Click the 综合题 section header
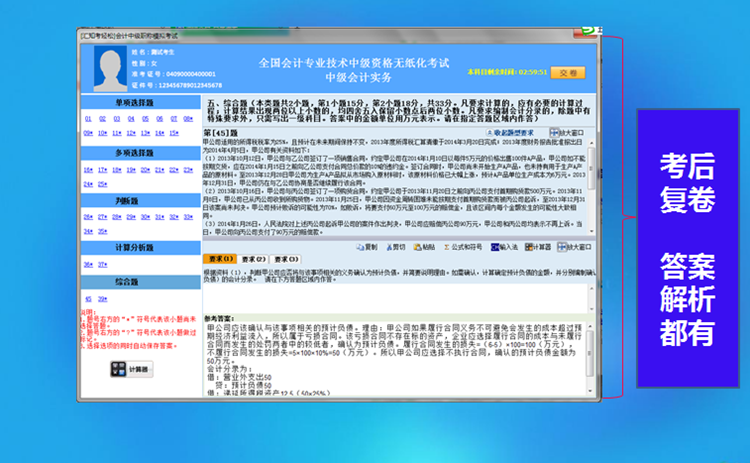This screenshot has height=463, width=750. [140, 282]
